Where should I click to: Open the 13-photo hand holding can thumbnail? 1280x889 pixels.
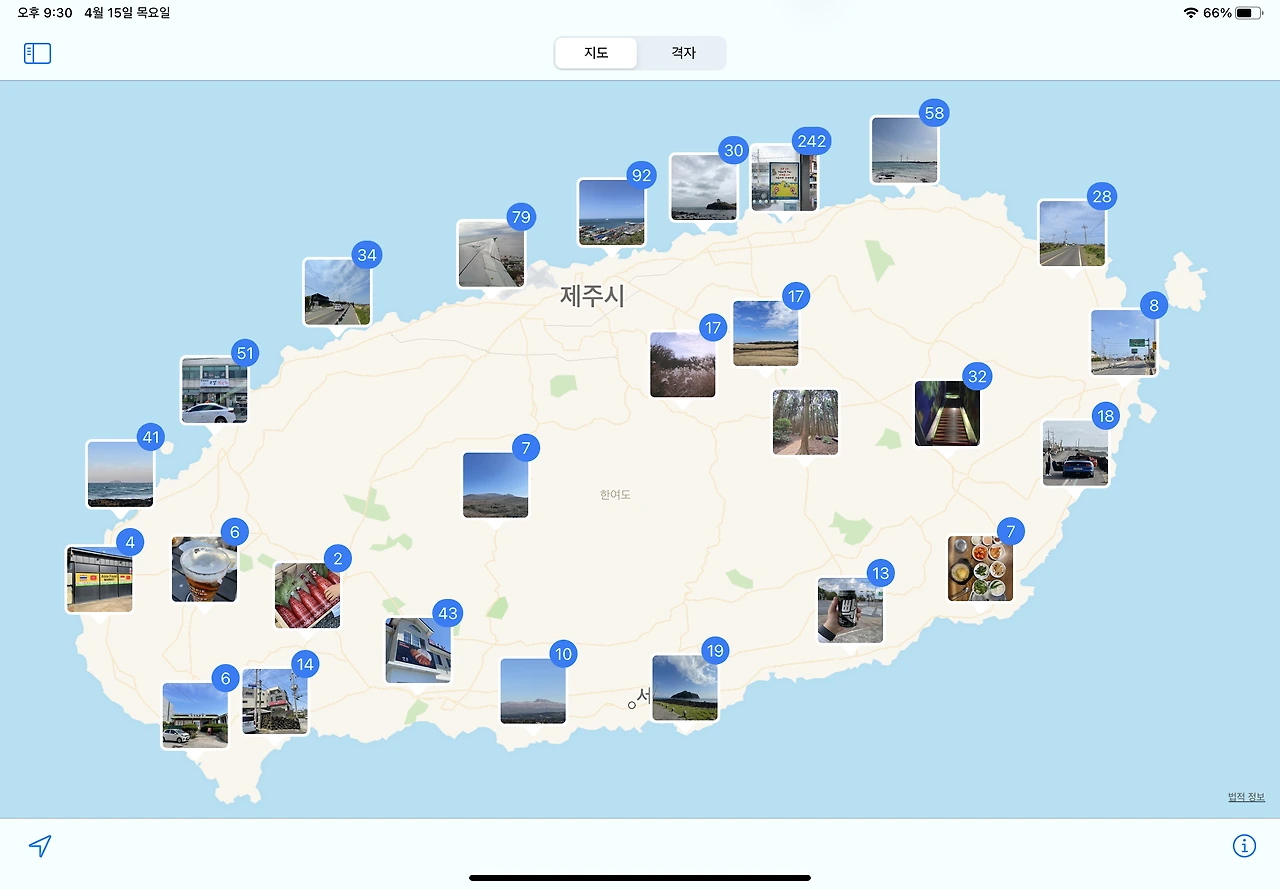(x=850, y=610)
